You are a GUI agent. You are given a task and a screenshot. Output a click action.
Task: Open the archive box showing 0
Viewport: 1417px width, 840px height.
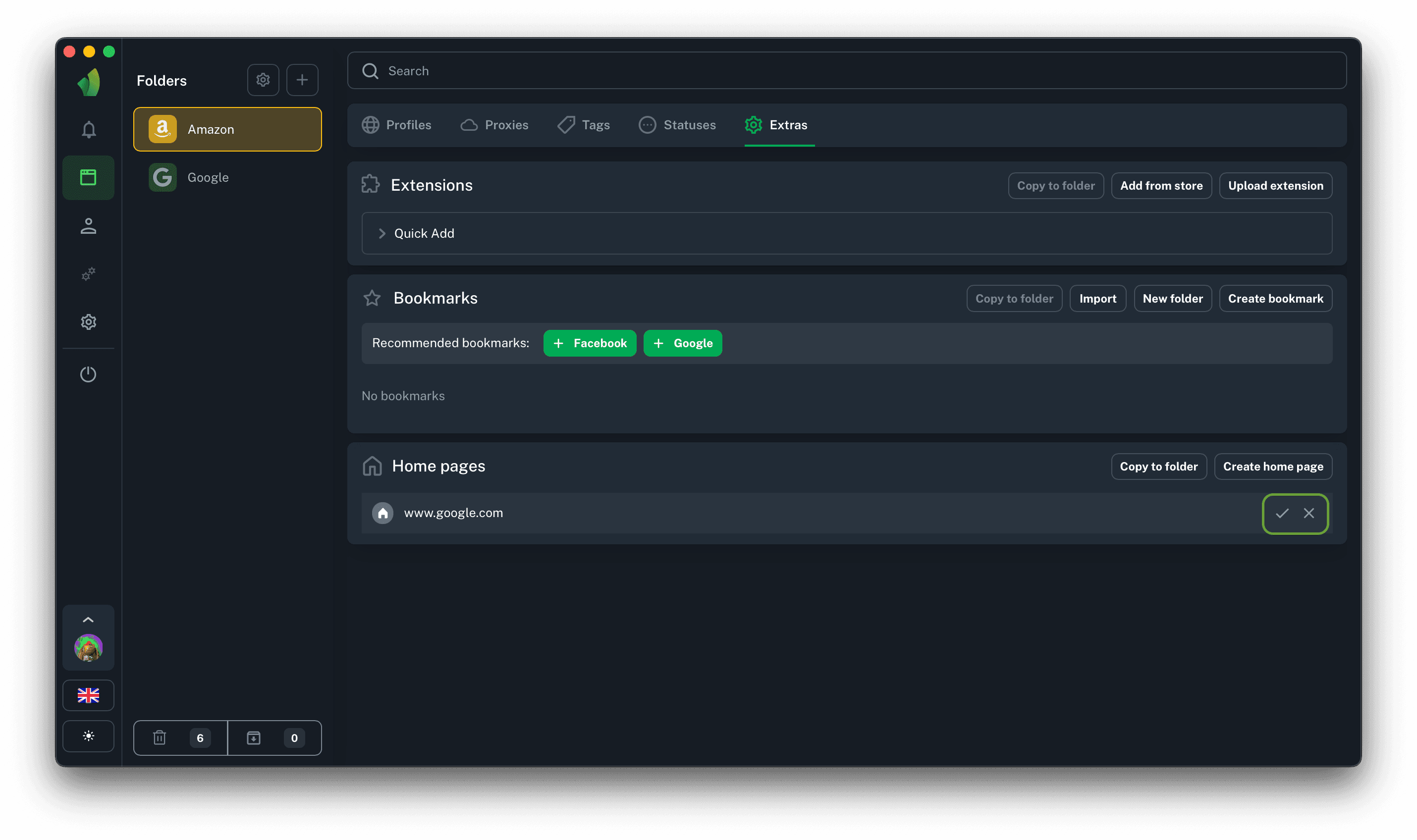pyautogui.click(x=274, y=737)
